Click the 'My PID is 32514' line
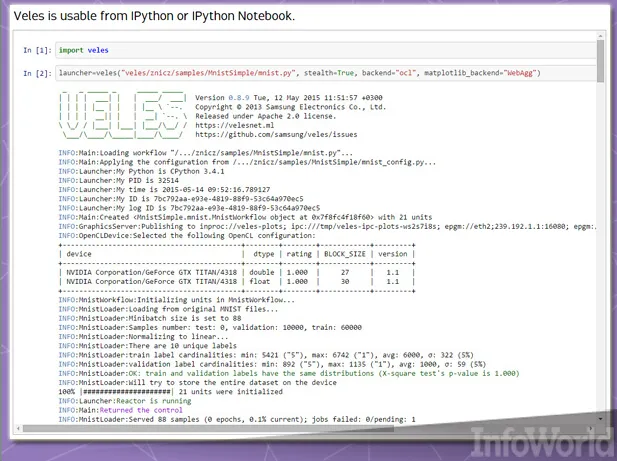The height and width of the screenshot is (461, 617). (118, 181)
